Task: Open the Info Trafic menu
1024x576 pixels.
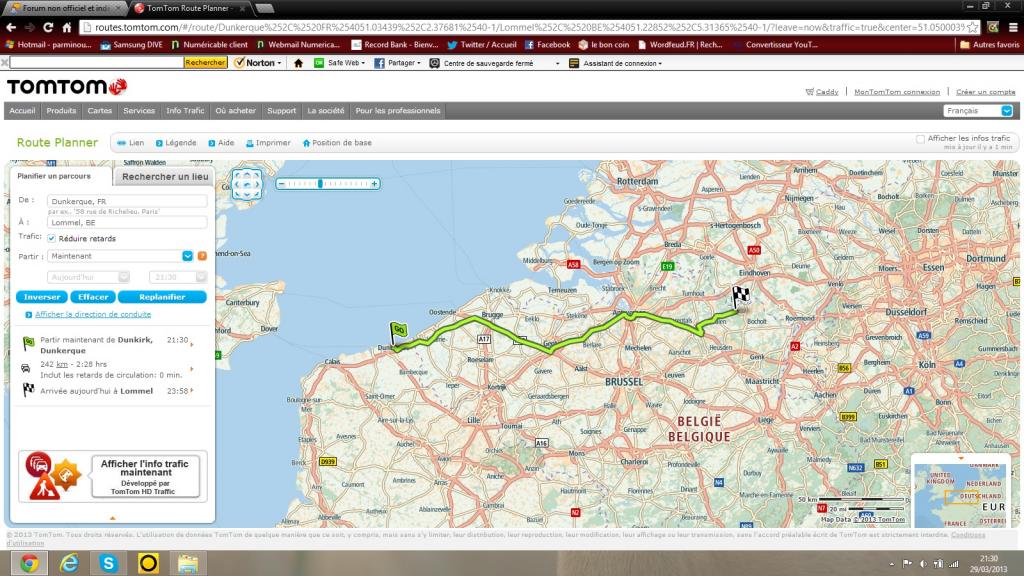Action: click(x=185, y=111)
